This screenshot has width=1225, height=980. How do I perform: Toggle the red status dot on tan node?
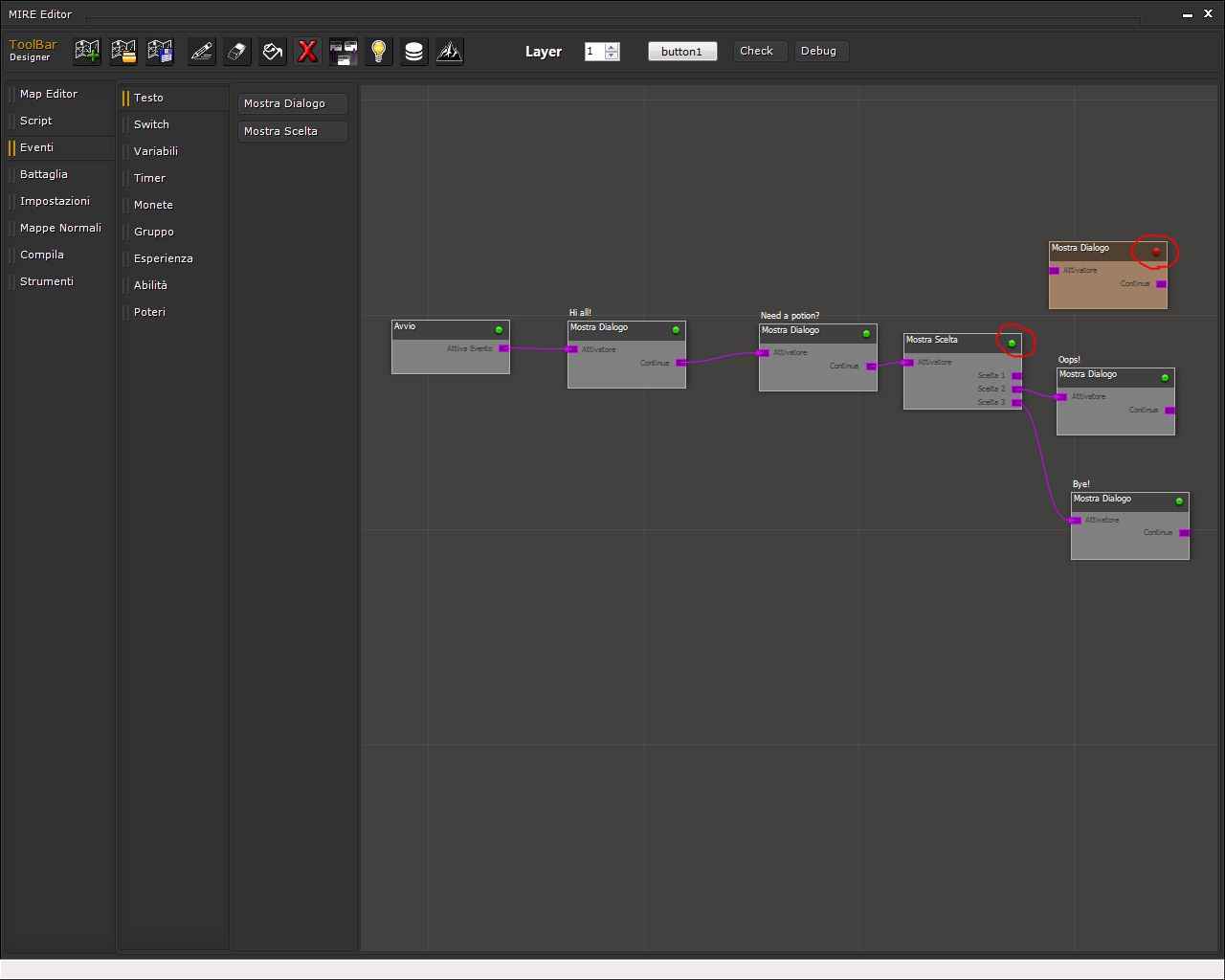pyautogui.click(x=1156, y=252)
